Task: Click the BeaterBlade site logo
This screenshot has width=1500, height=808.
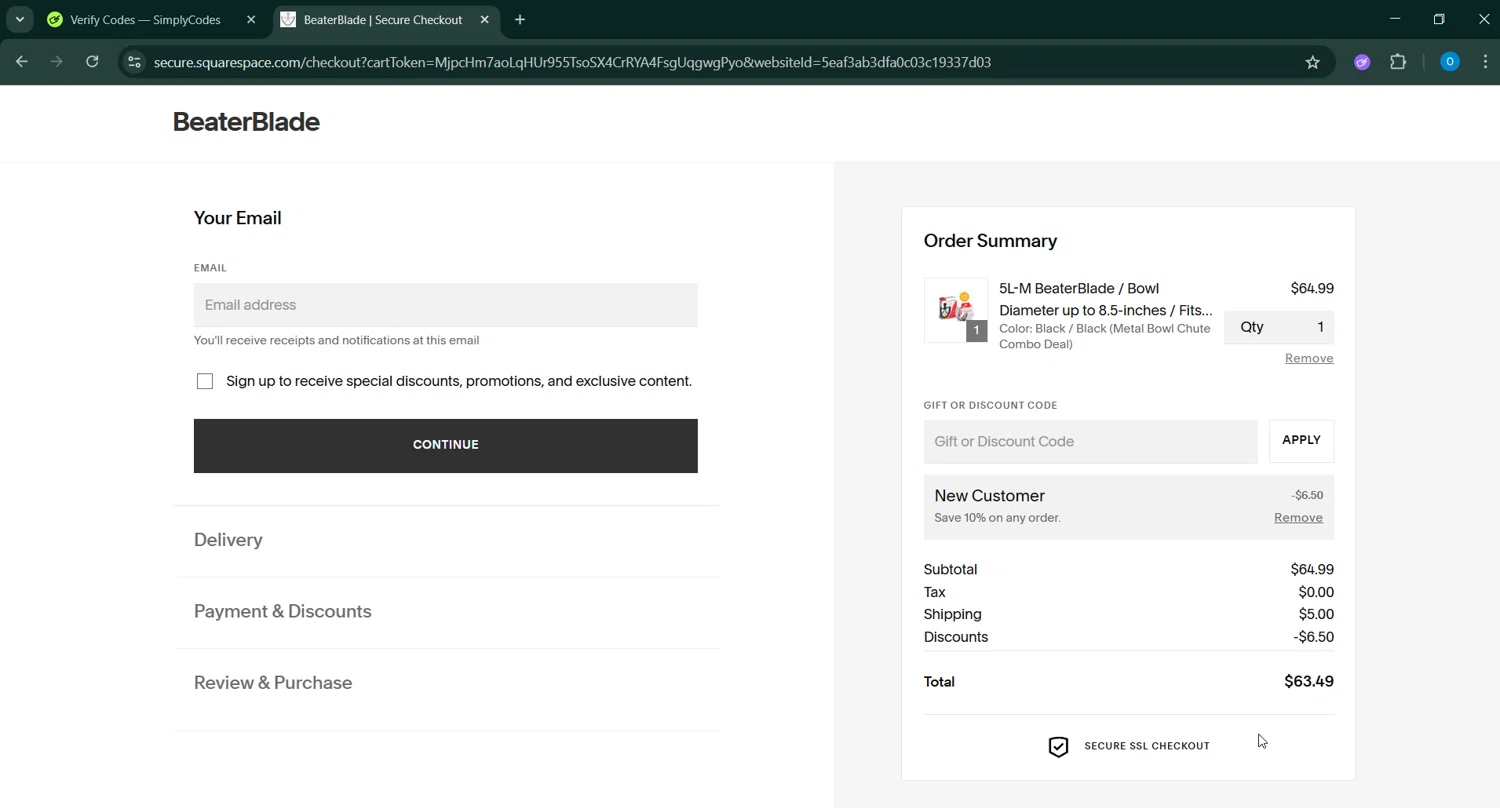Action: click(246, 122)
